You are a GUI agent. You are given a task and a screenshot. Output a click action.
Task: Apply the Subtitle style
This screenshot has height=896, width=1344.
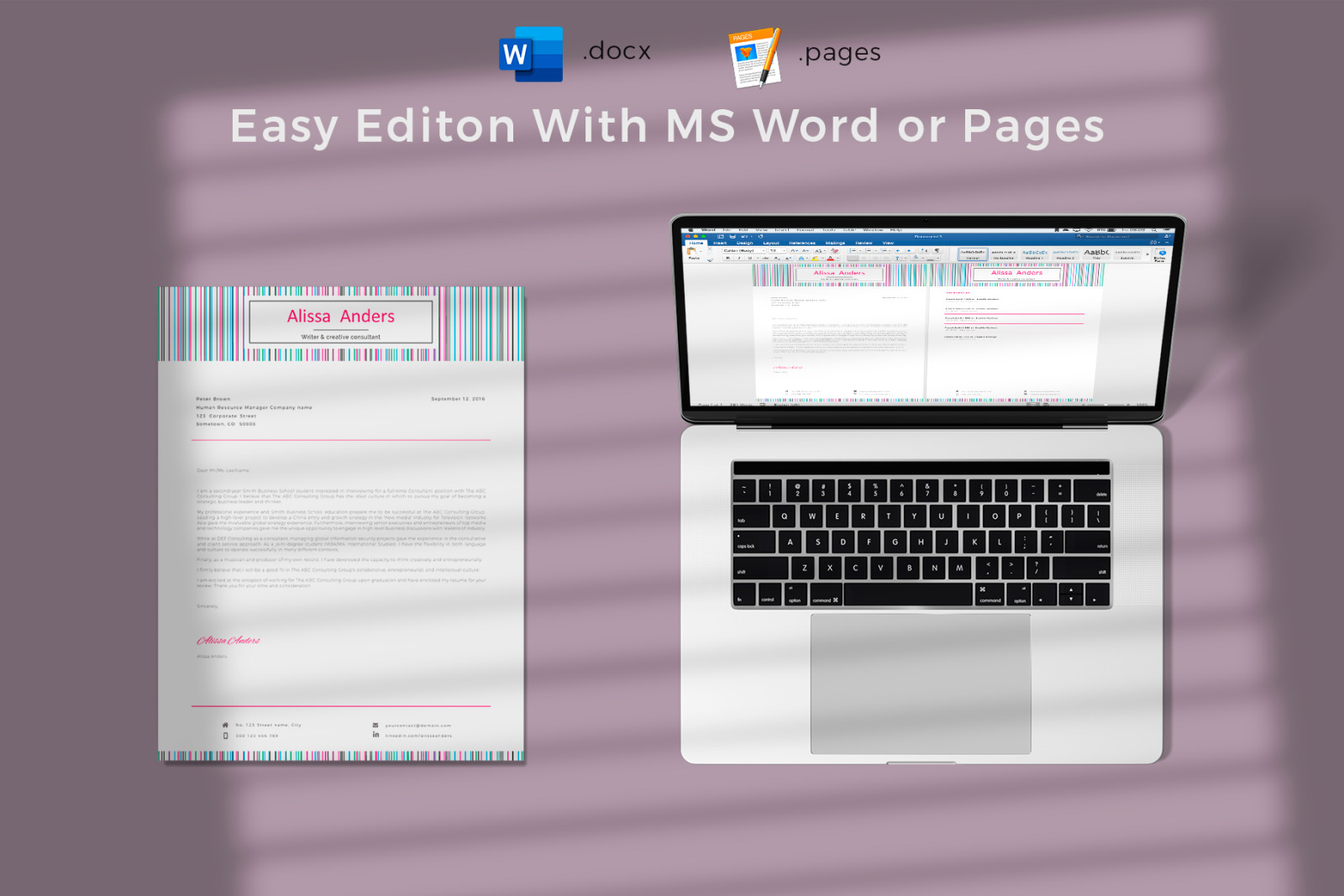click(1127, 254)
